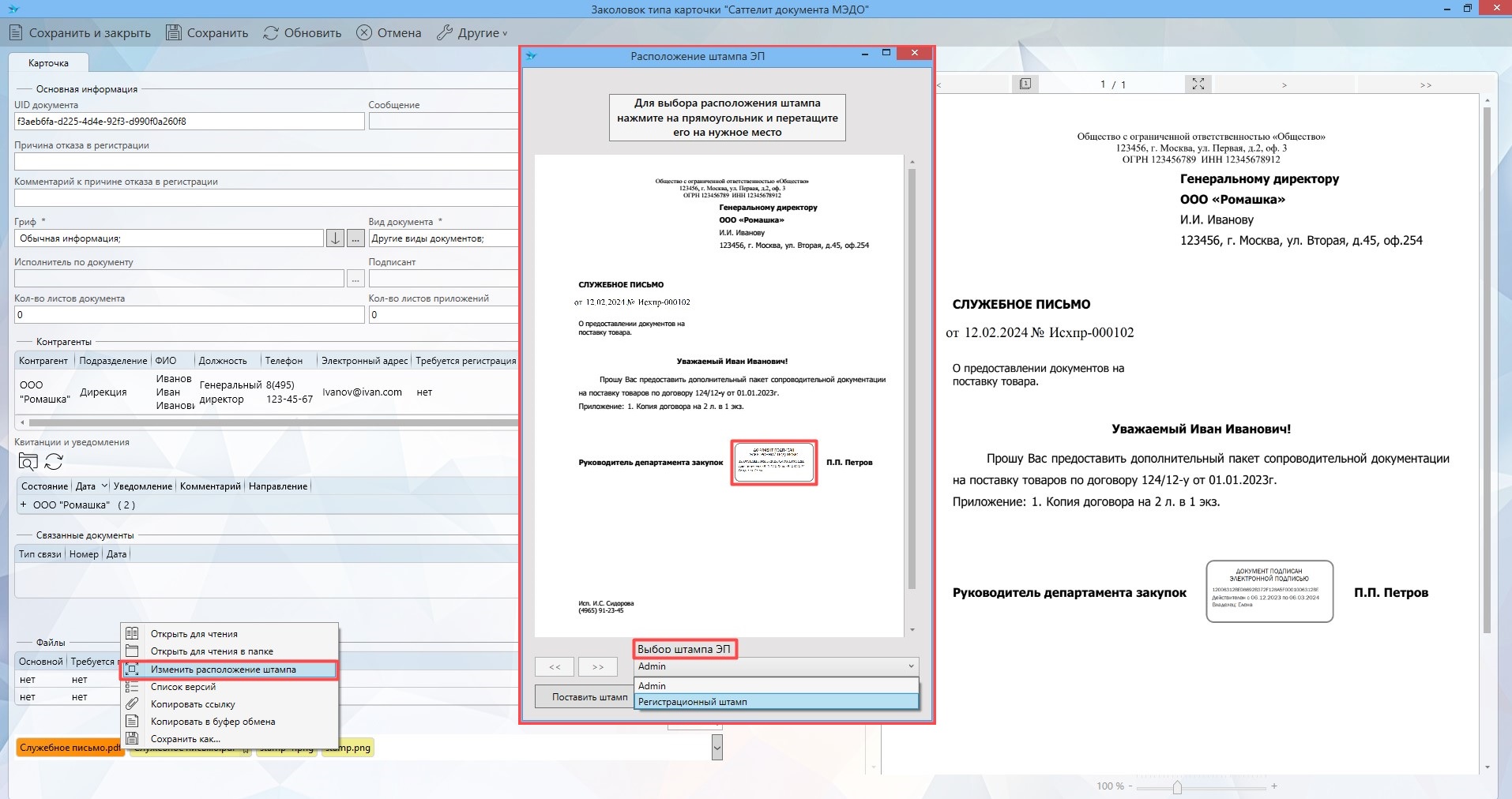The image size is (1512, 799).
Task: Click the single page view icon in preview
Action: (1025, 84)
